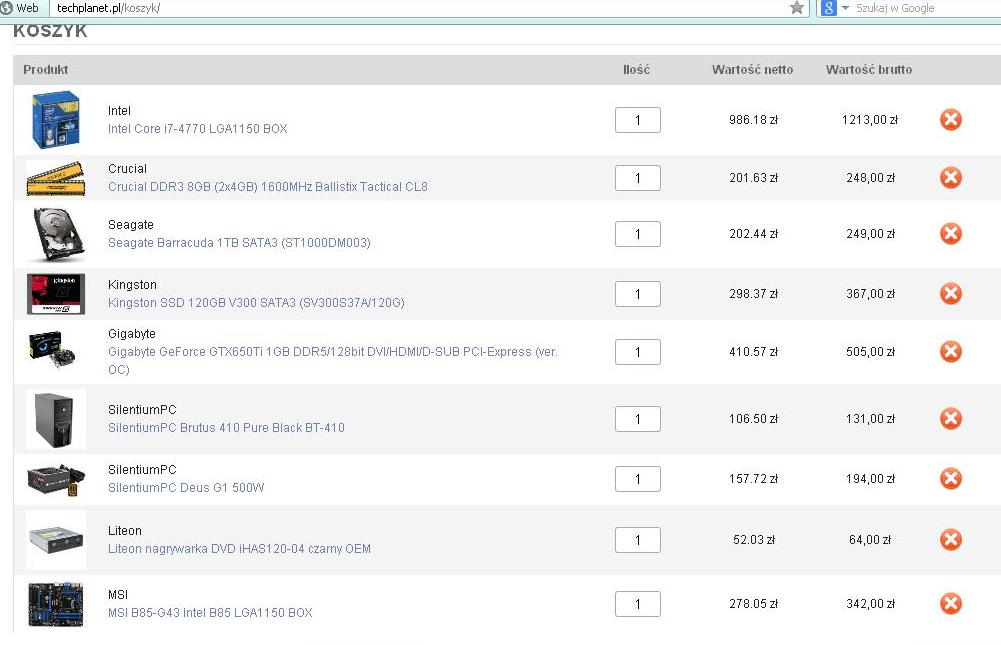
Task: Edit quantity field for Seagate Barracuda
Action: (638, 234)
